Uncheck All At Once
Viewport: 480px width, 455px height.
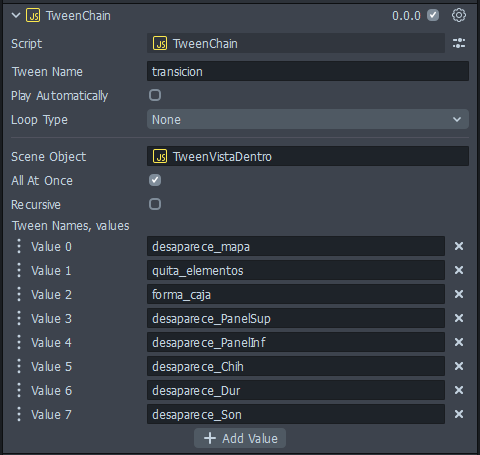(x=155, y=180)
